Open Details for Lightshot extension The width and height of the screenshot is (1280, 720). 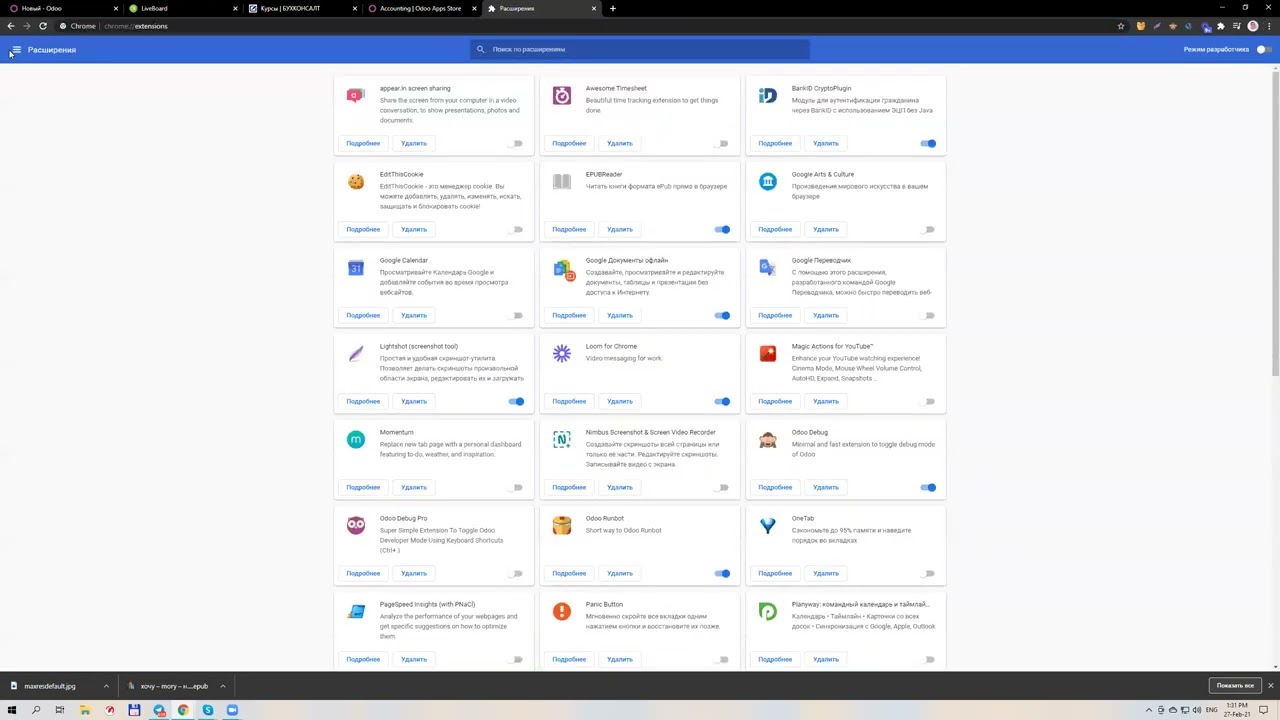click(x=363, y=401)
